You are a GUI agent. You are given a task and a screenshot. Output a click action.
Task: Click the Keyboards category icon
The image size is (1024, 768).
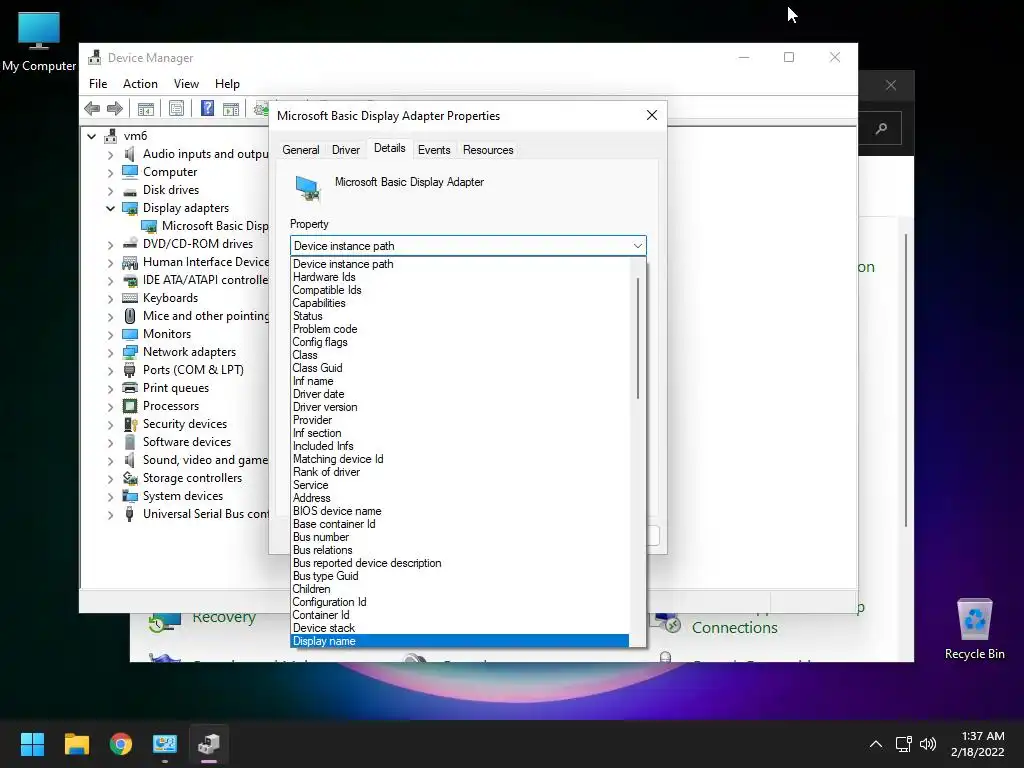point(130,298)
